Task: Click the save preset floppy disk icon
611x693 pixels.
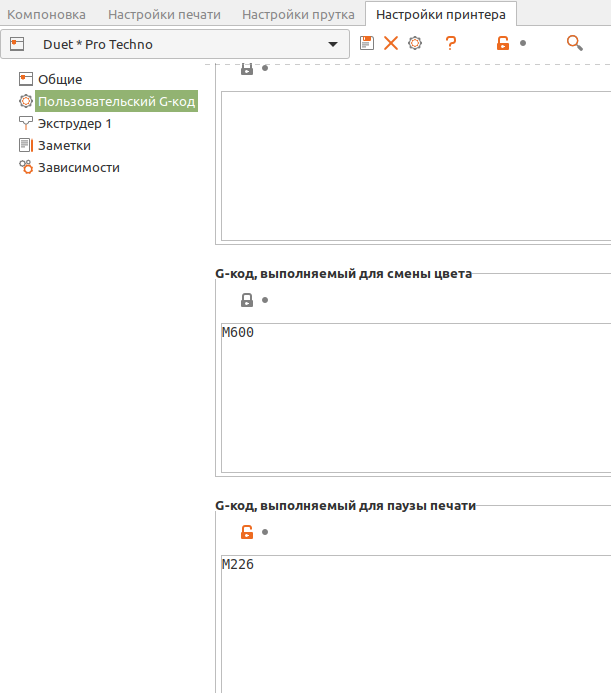Action: coord(367,43)
